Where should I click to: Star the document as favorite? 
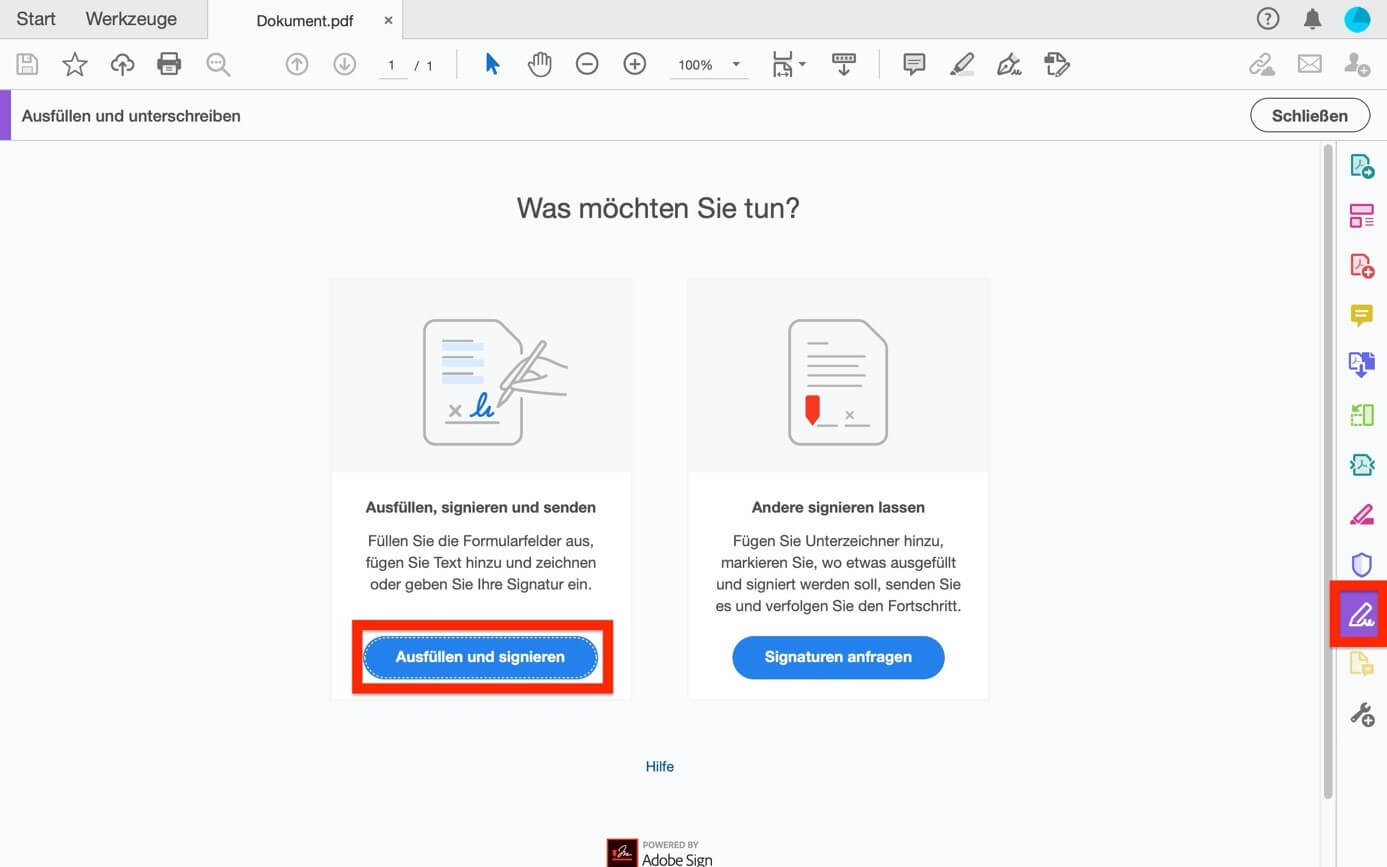pos(75,65)
